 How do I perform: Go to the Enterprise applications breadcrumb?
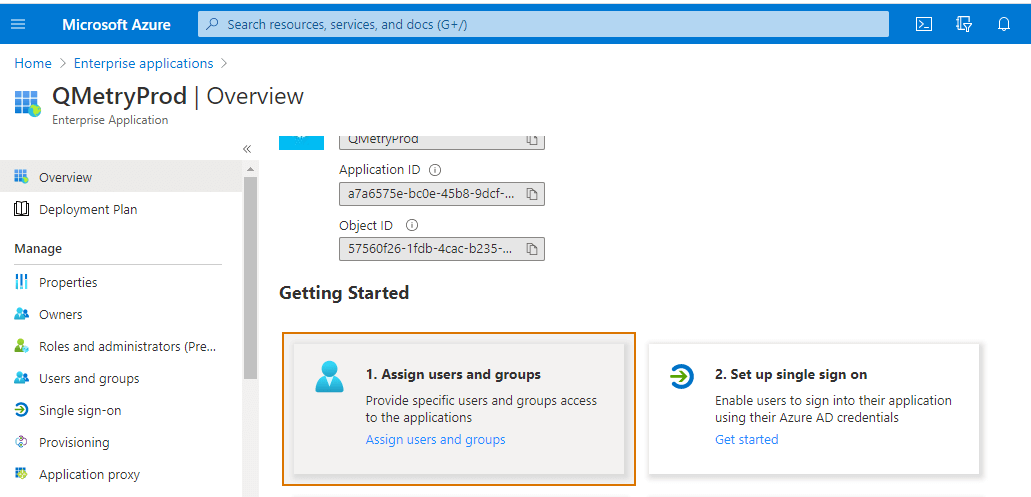pyautogui.click(x=143, y=63)
